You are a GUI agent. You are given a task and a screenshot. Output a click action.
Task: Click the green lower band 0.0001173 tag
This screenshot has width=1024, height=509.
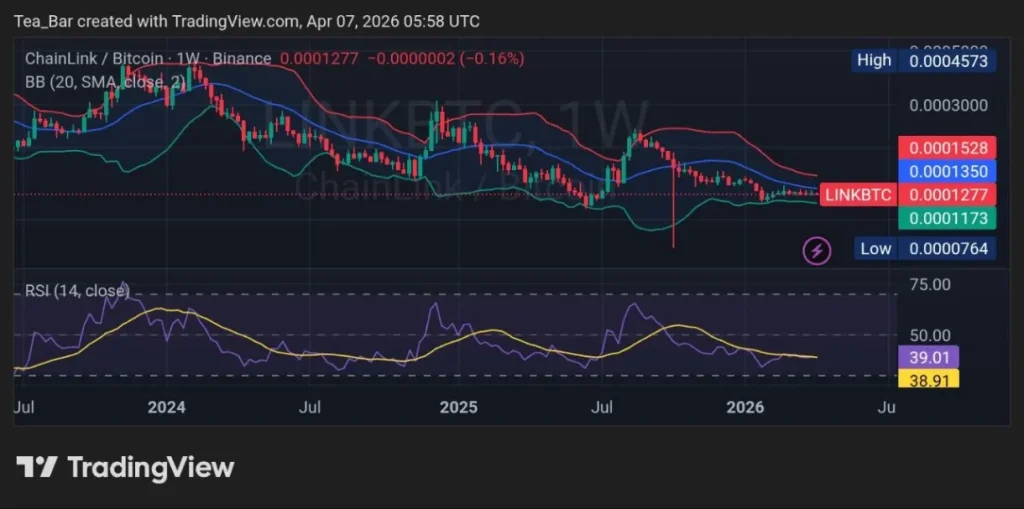(x=947, y=217)
